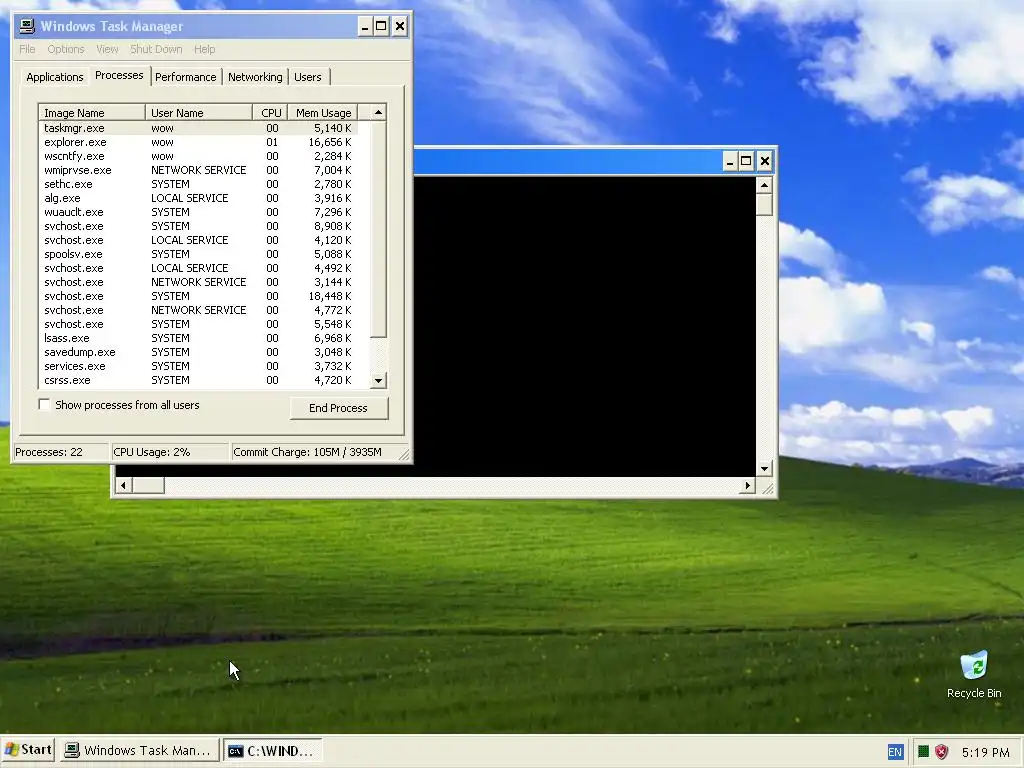
Task: Click command prompt scroll down arrow
Action: coord(764,468)
